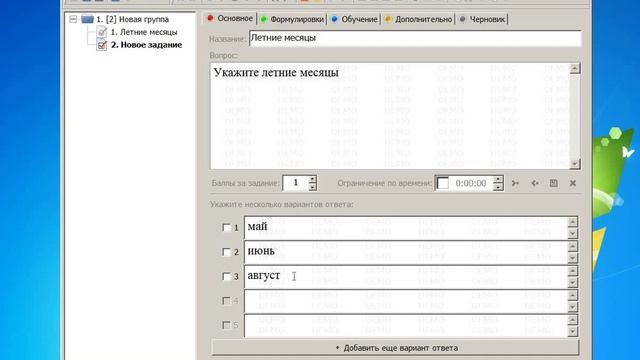Click scroll up arrow of июнь answer
The width and height of the screenshot is (640, 360).
click(573, 247)
